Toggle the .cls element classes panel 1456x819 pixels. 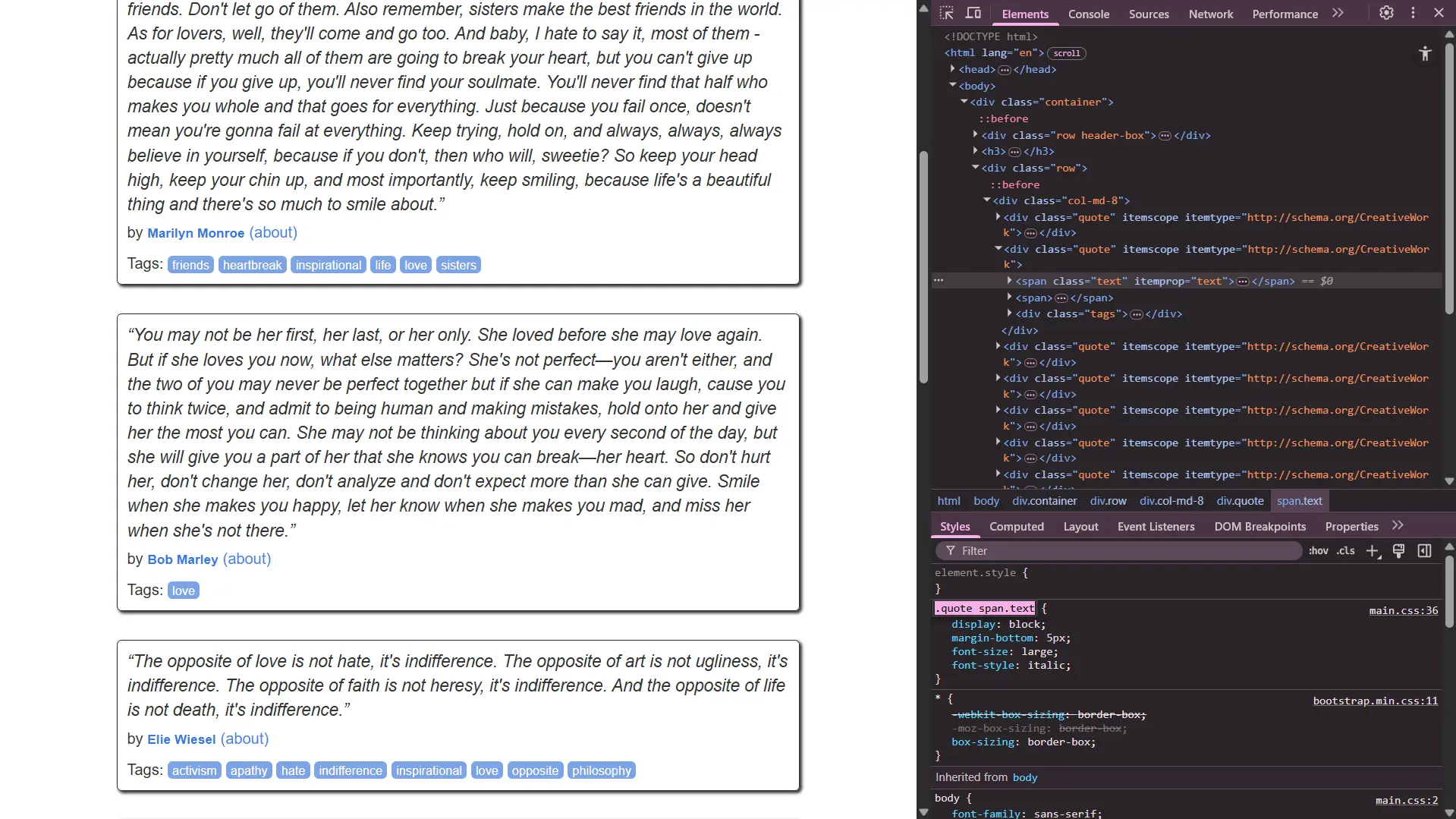(1345, 551)
